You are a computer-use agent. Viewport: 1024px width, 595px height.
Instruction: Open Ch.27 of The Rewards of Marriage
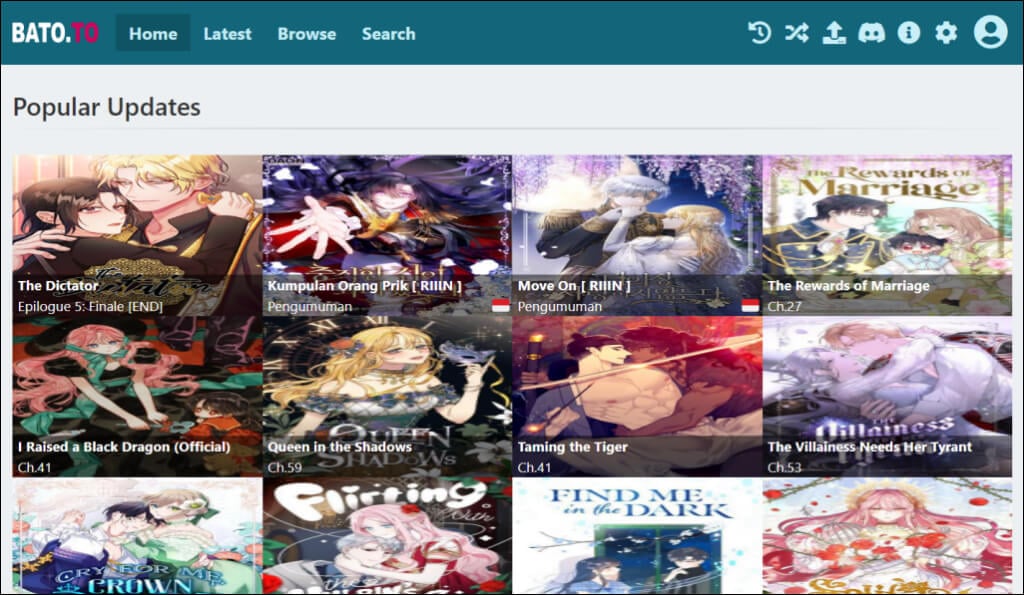tap(784, 306)
